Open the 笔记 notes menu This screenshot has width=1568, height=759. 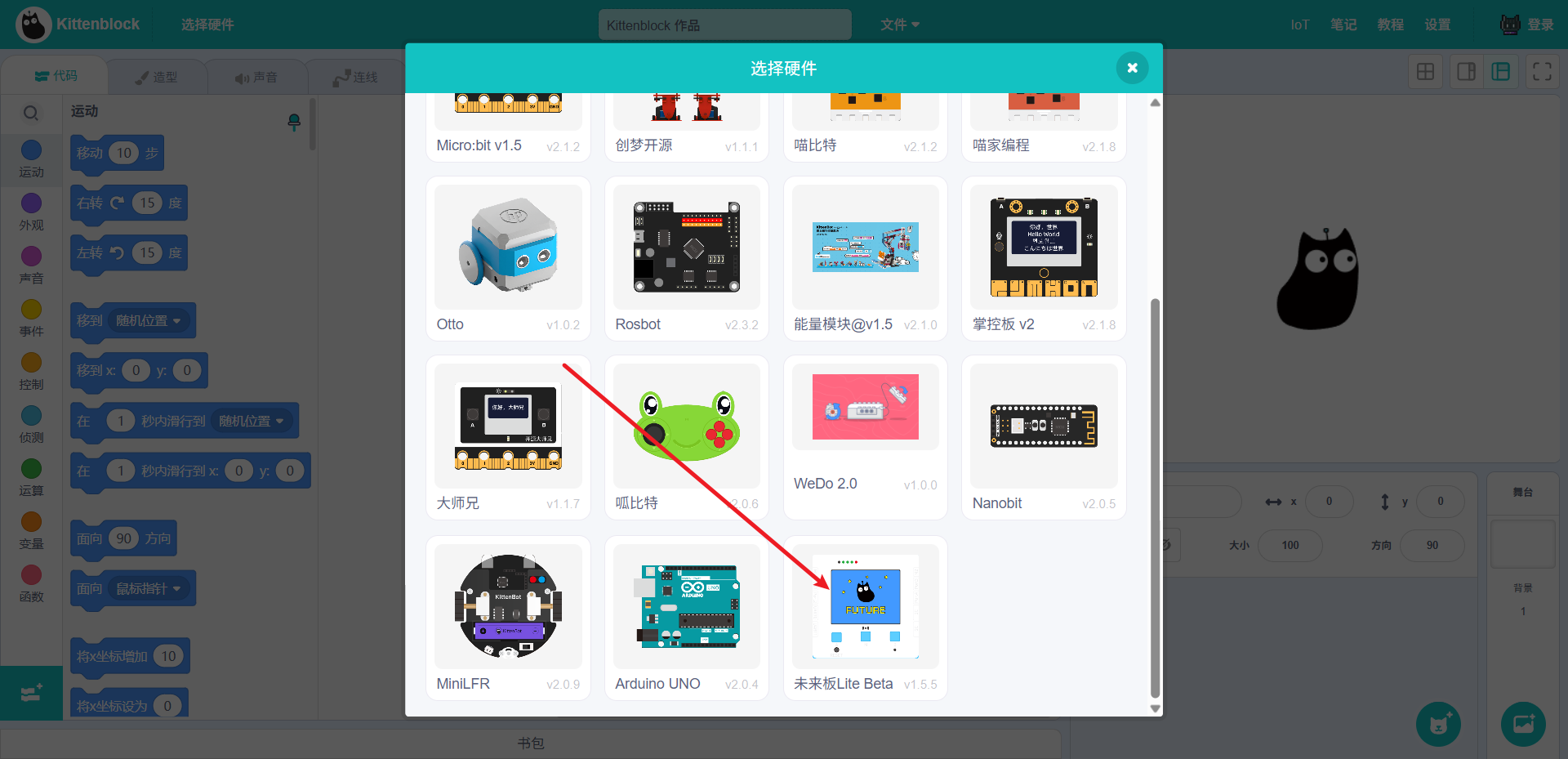tap(1343, 25)
